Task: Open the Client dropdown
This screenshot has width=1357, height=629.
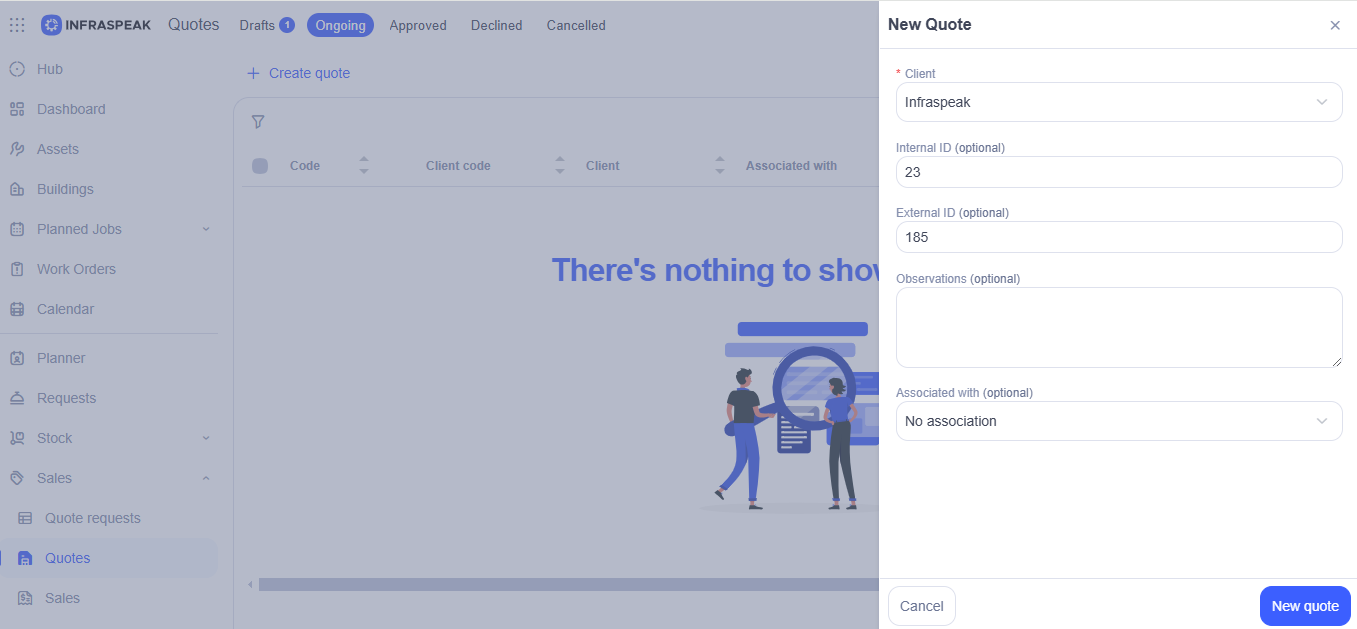Action: 1119,102
